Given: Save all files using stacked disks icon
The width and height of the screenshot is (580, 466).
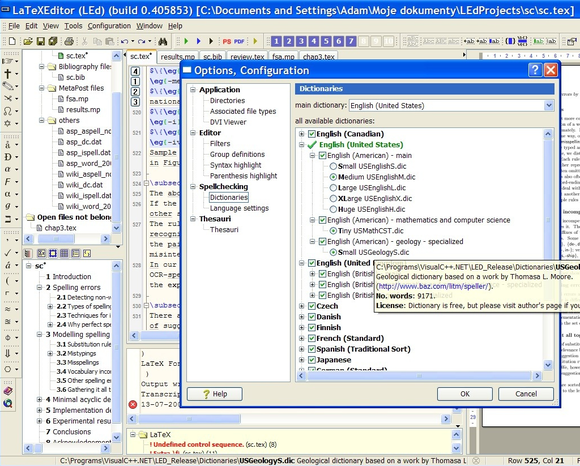Looking at the screenshot, I should tap(53, 41).
